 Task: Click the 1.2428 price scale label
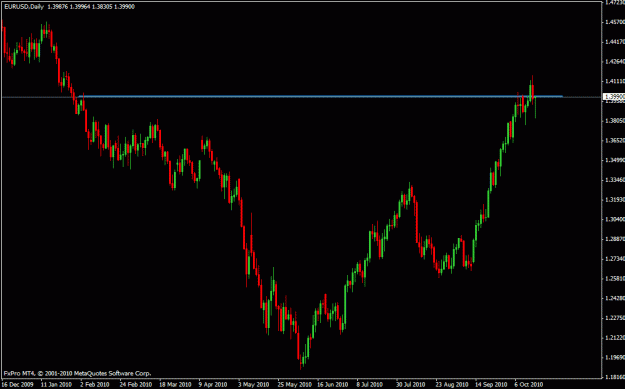coord(615,298)
